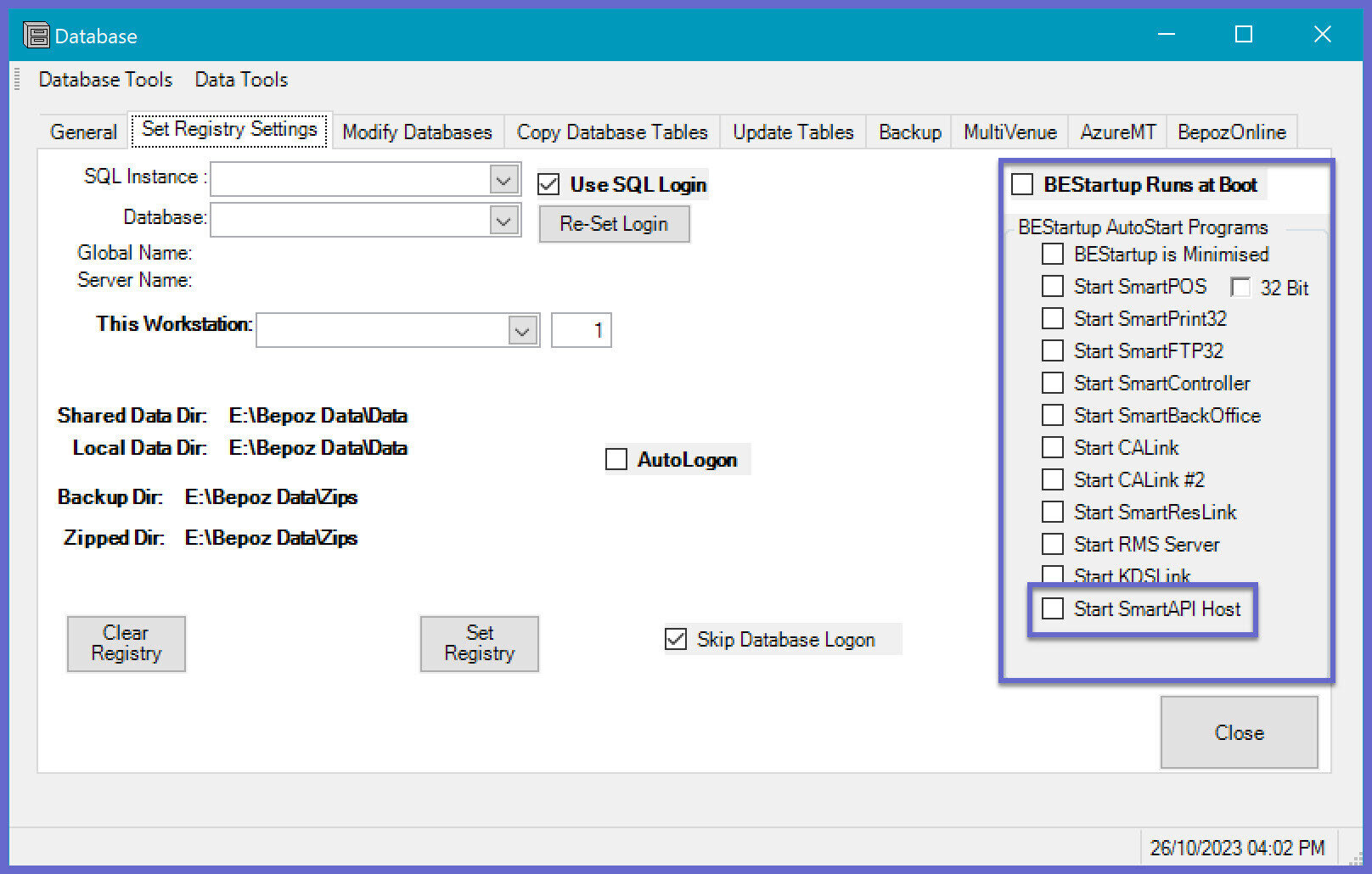The image size is (1372, 874).
Task: Open the Data Tools menu
Action: coord(241,80)
